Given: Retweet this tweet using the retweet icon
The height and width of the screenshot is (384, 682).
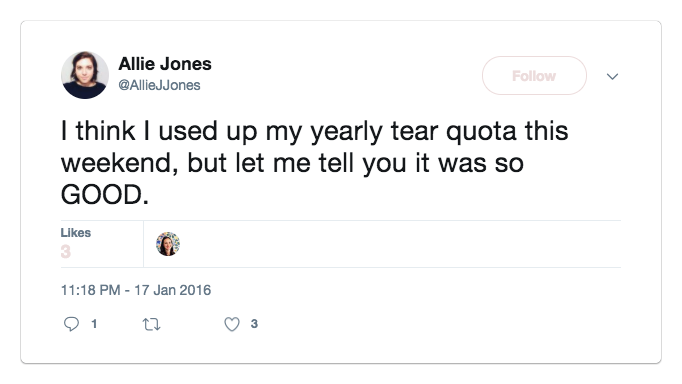Looking at the screenshot, I should [x=151, y=324].
